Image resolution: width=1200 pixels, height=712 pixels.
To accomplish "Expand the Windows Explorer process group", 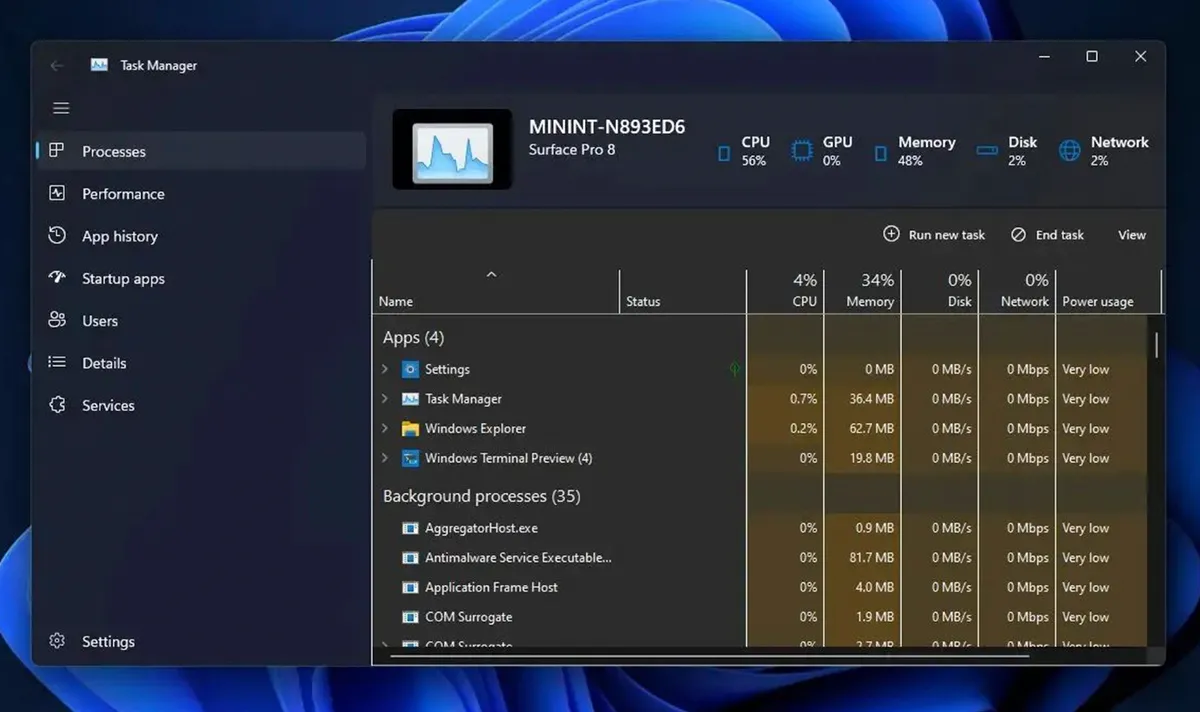I will coord(385,428).
